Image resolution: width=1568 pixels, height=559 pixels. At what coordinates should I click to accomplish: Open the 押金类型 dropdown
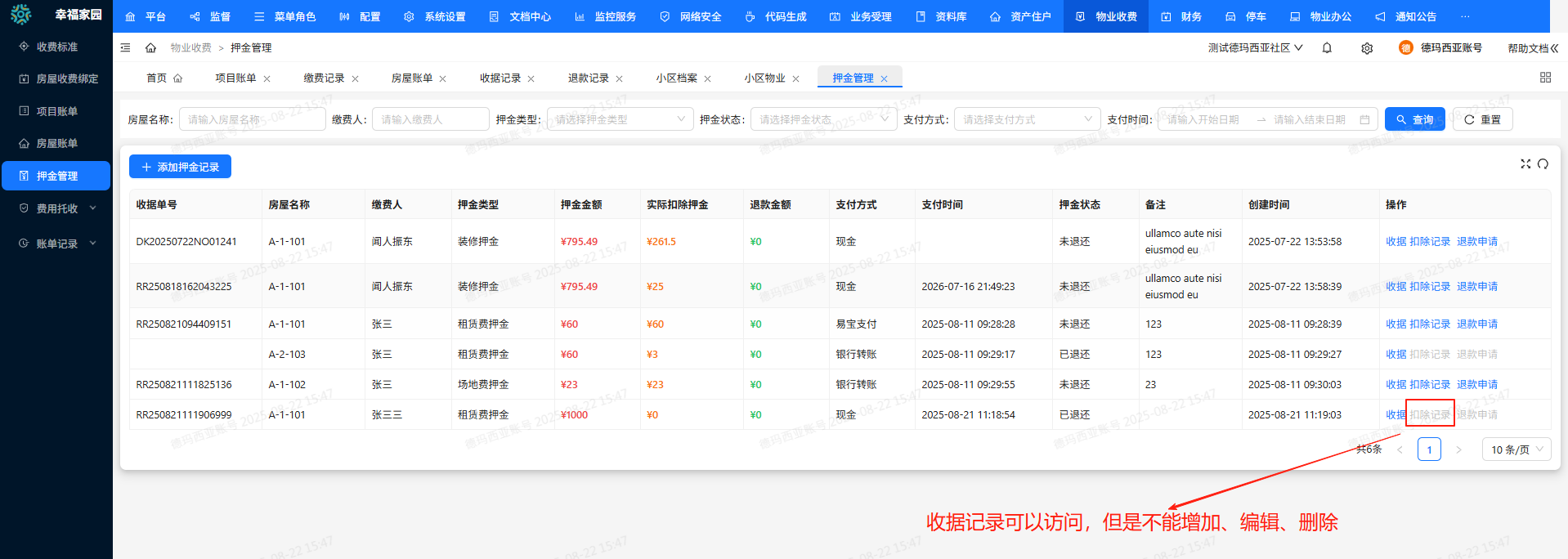620,119
